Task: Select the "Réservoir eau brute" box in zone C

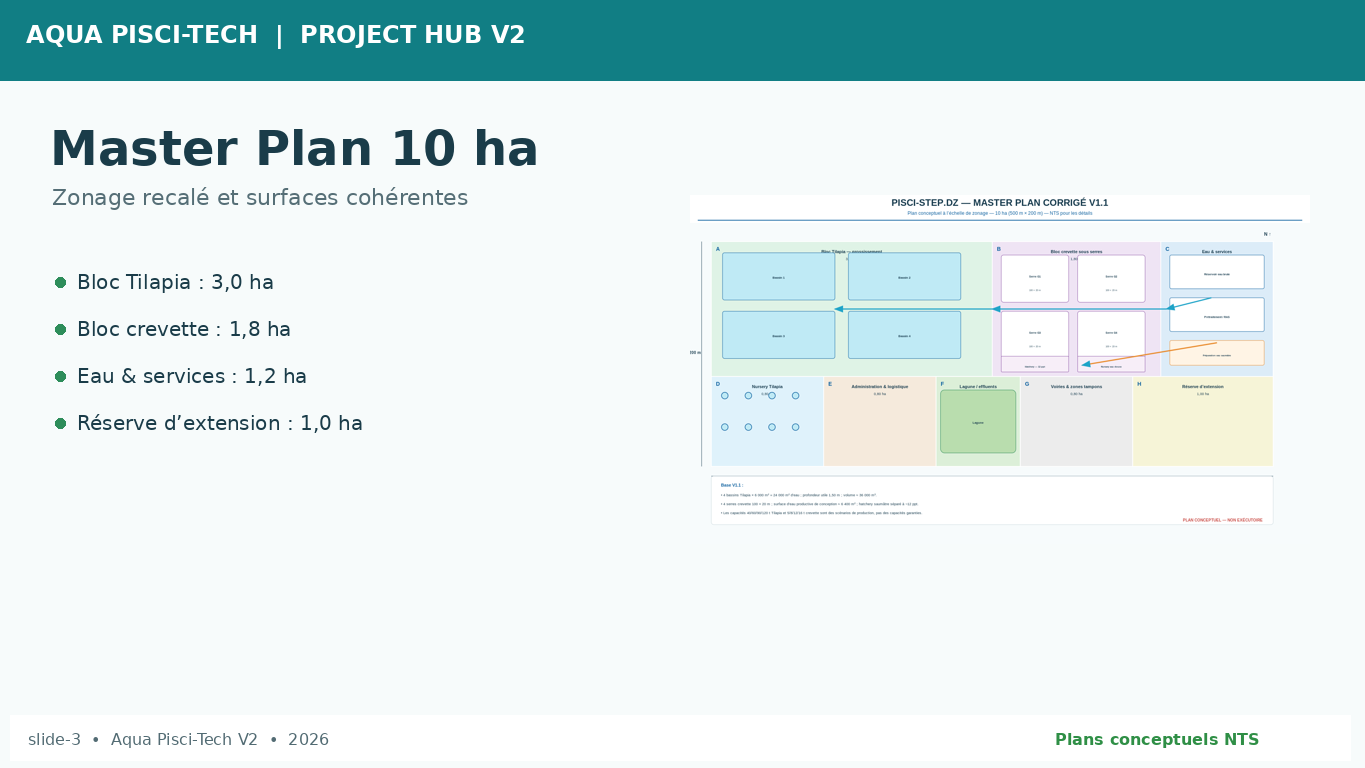Action: (x=1217, y=272)
